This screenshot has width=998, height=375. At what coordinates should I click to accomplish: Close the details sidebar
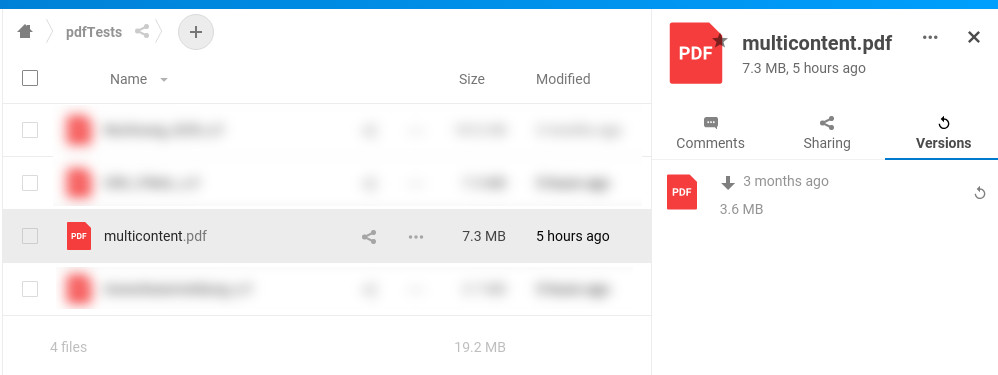point(973,38)
